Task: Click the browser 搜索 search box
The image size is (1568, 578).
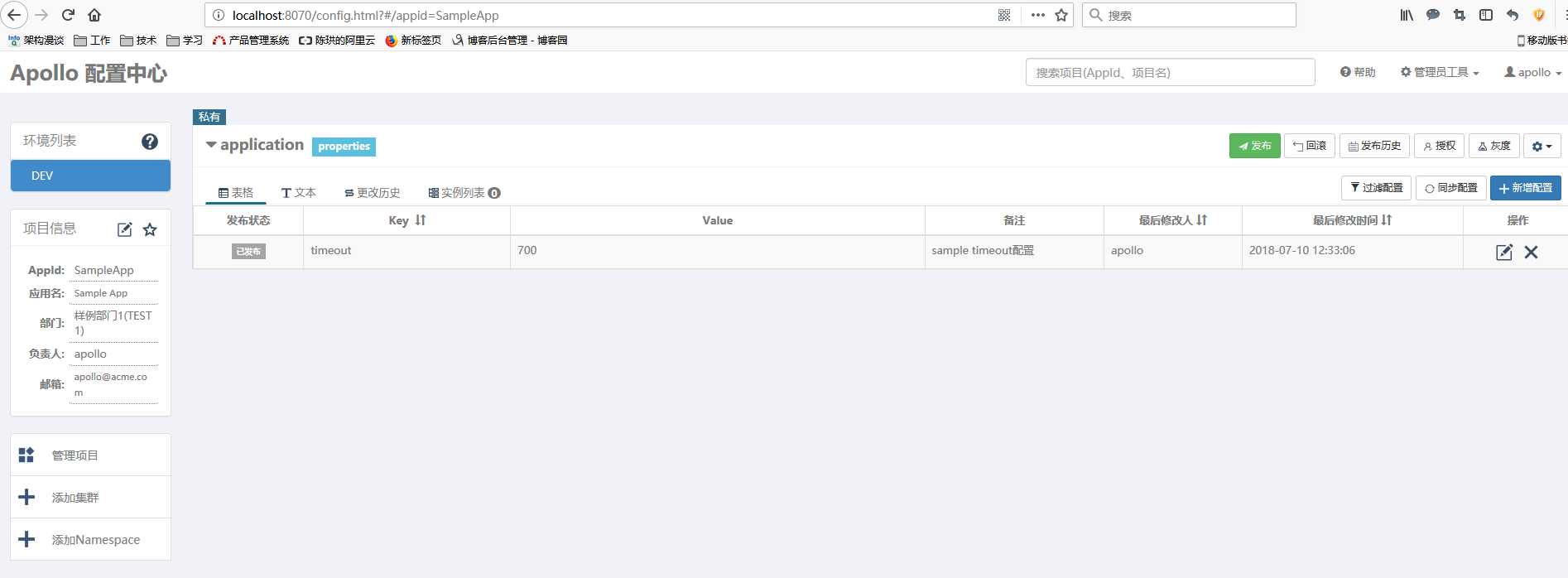Action: tap(1189, 15)
